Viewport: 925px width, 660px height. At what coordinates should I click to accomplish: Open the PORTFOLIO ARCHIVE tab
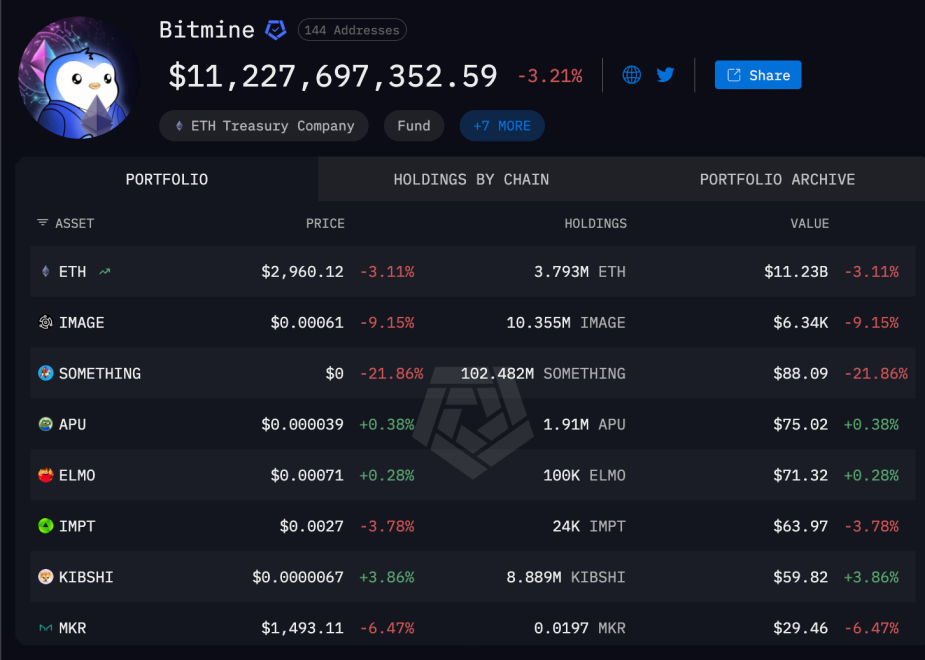[x=777, y=179]
